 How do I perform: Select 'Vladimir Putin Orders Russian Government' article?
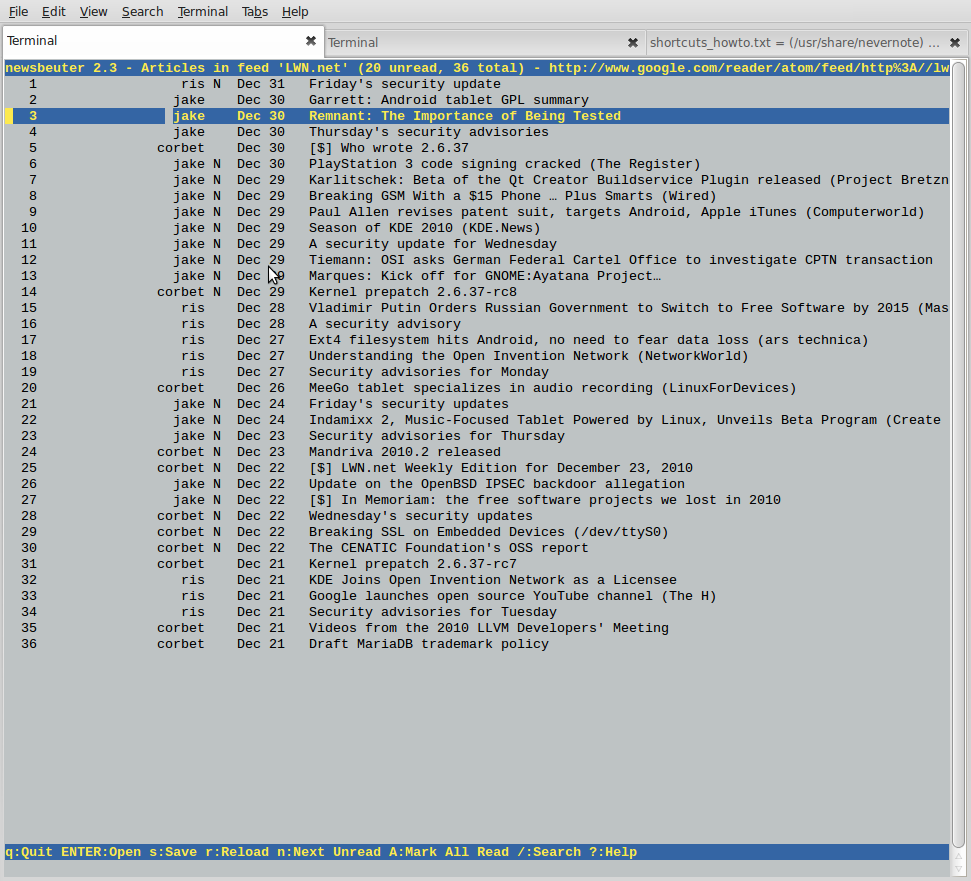pos(477,308)
